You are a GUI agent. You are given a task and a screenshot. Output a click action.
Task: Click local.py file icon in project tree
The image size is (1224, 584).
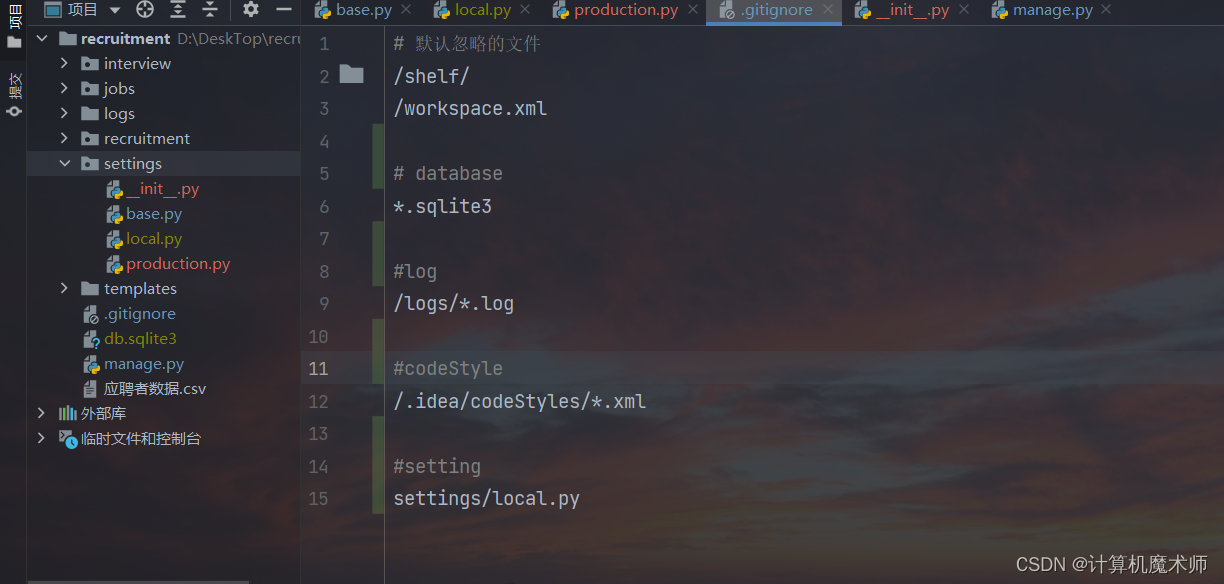coord(115,239)
